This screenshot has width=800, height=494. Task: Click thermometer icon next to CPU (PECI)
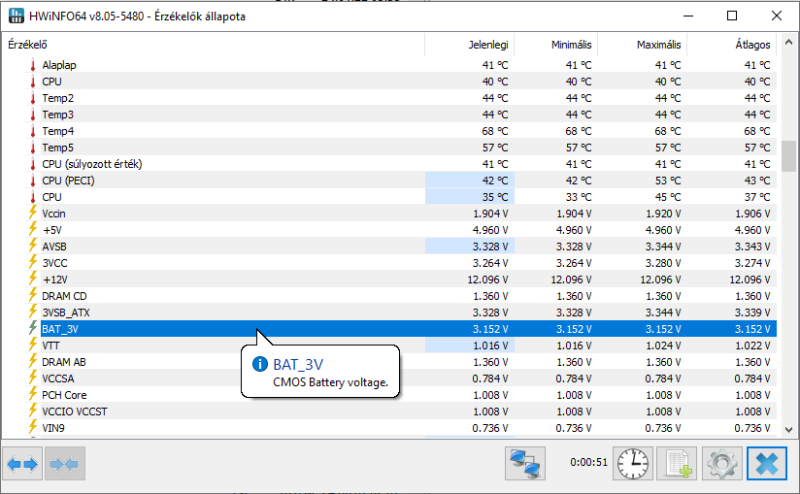coord(33,181)
